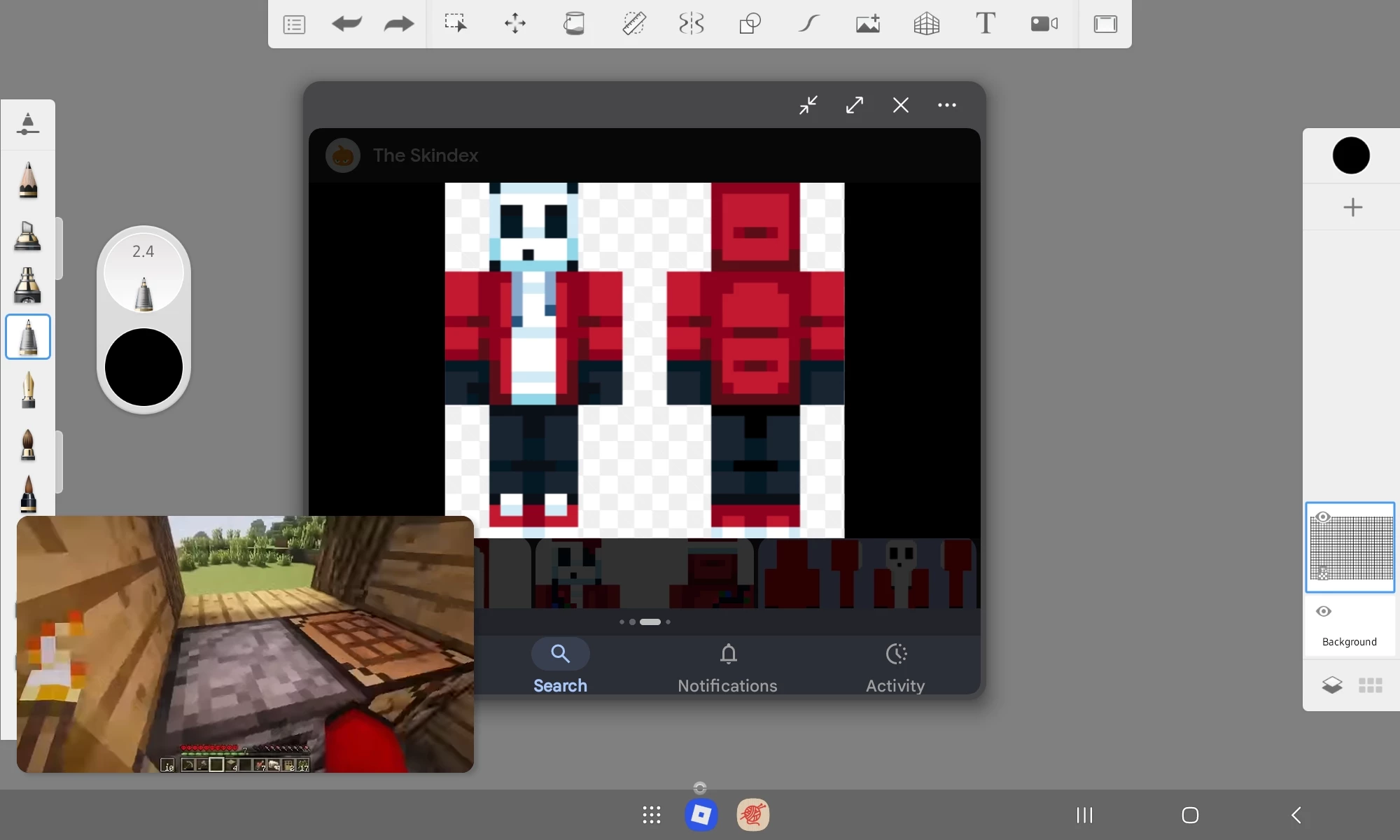Tap the Minecraft picture-in-picture video
The height and width of the screenshot is (840, 1400).
point(245,644)
